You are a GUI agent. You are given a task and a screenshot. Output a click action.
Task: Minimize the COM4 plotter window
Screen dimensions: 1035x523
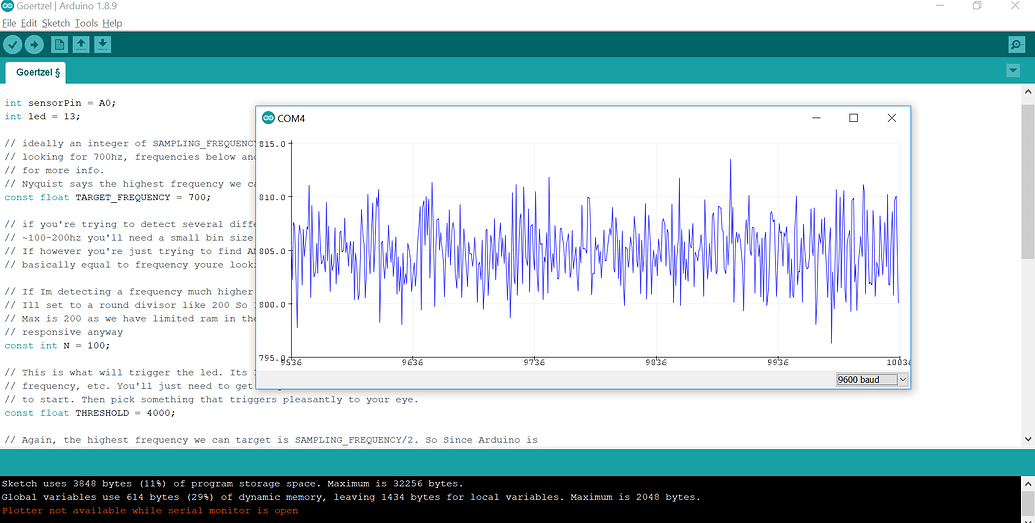coord(817,118)
